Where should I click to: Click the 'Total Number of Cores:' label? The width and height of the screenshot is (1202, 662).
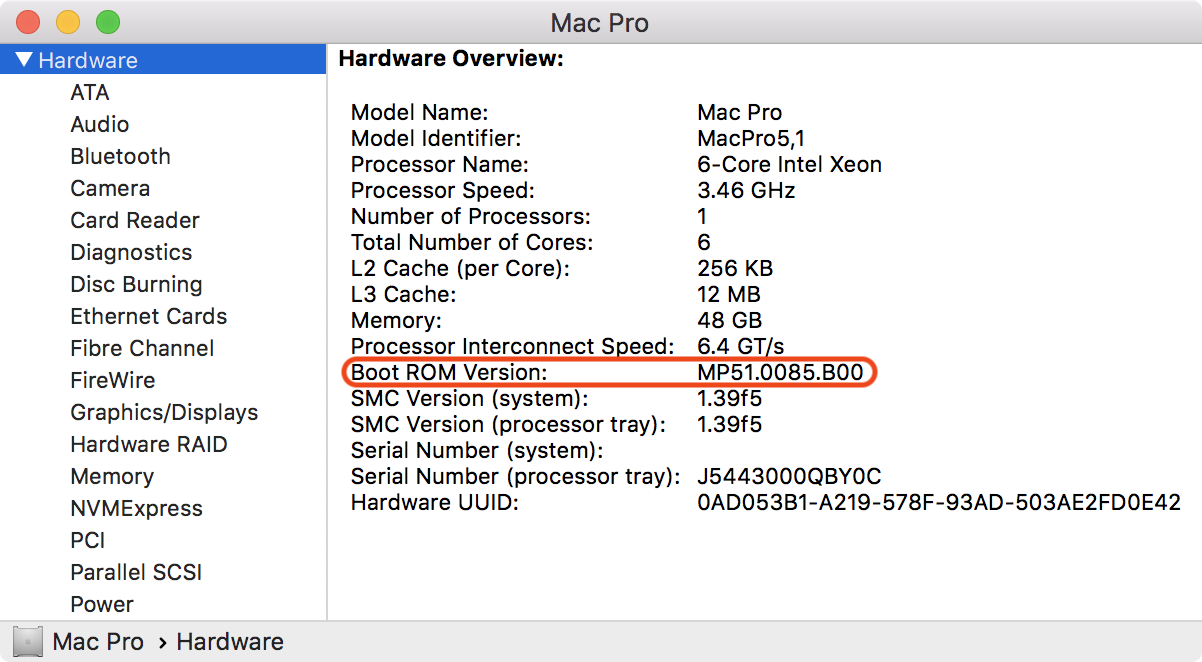[x=472, y=242]
